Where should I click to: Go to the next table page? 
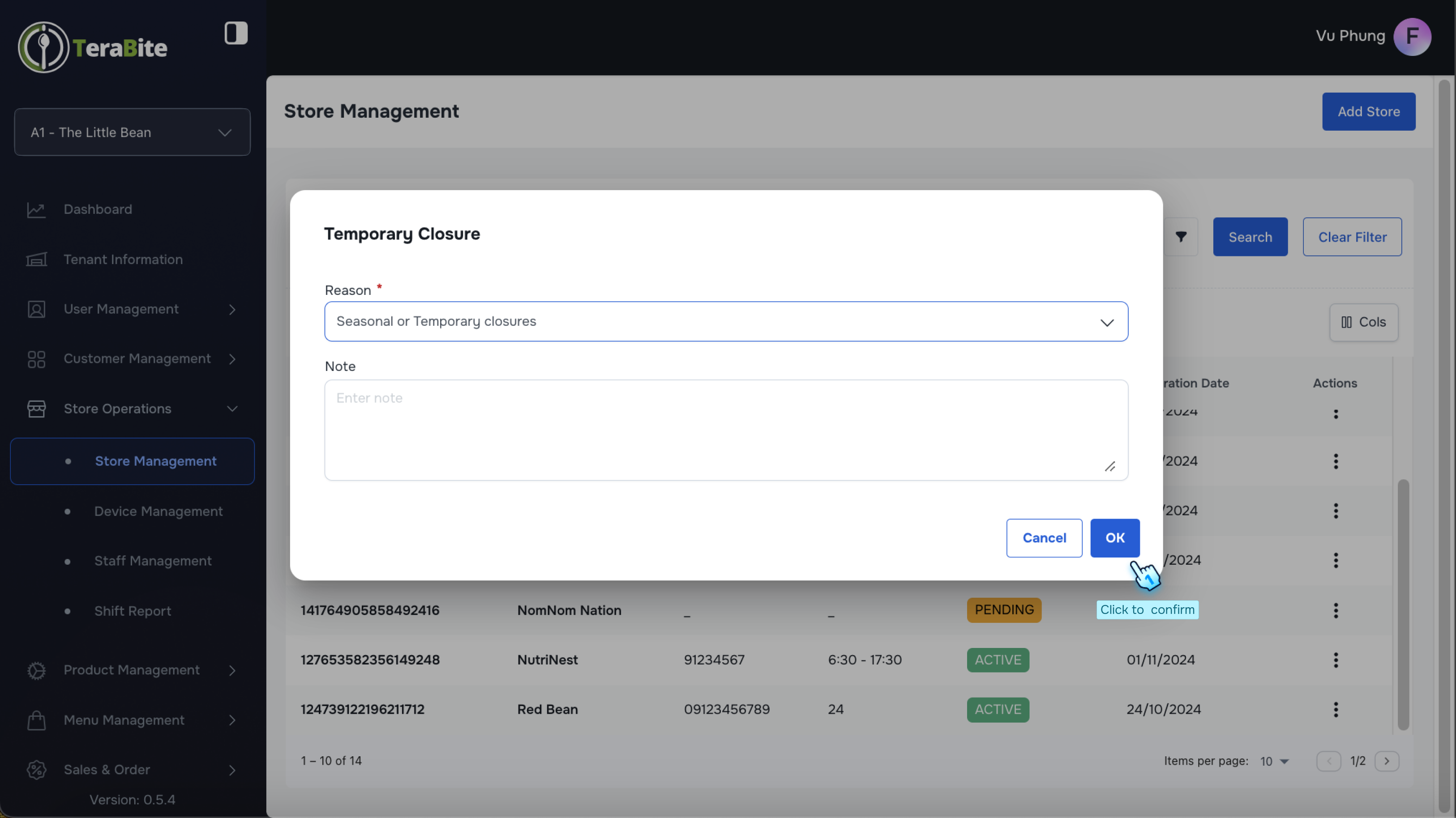(1387, 762)
